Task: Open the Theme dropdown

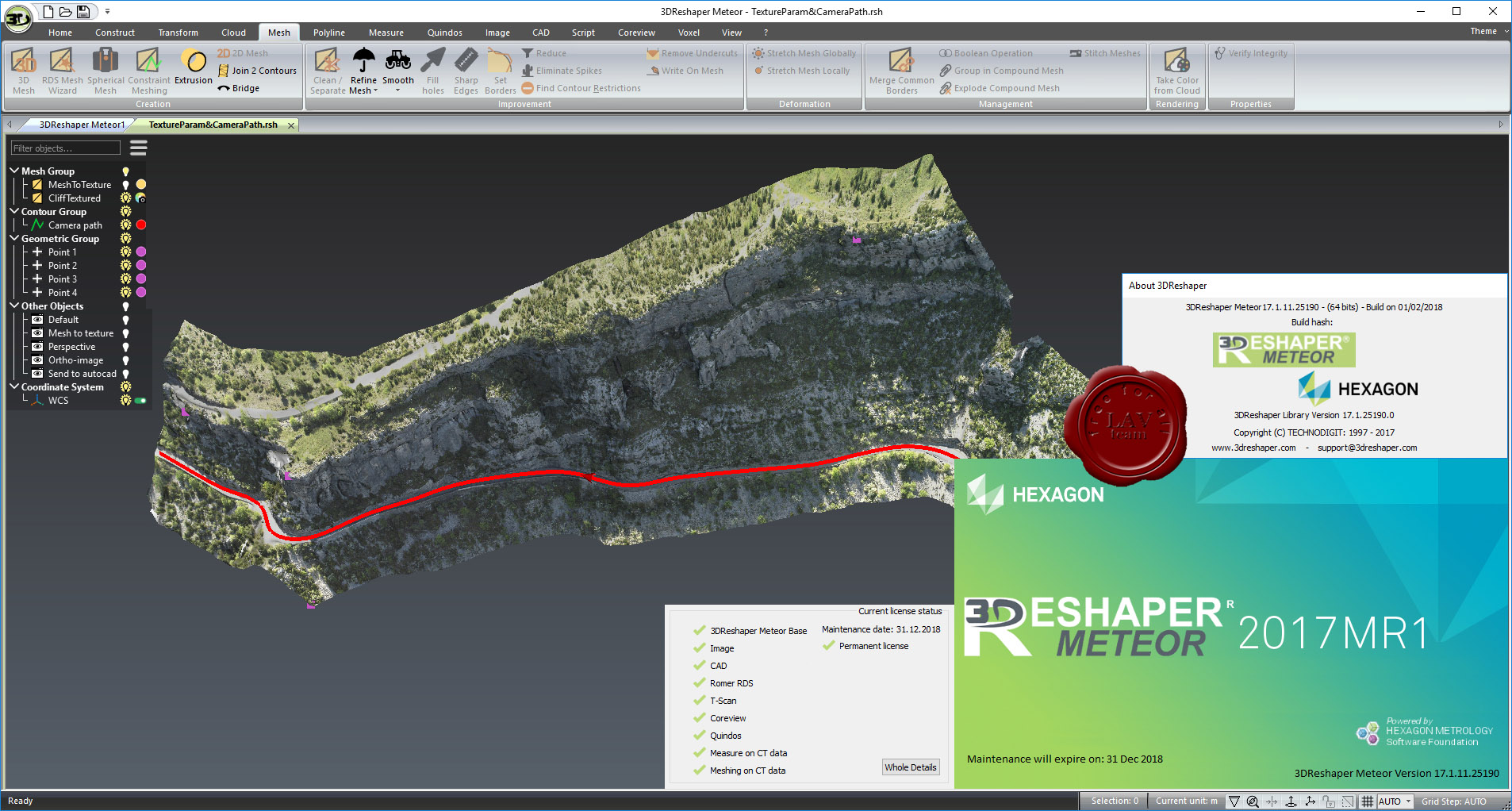Action: click(1489, 32)
